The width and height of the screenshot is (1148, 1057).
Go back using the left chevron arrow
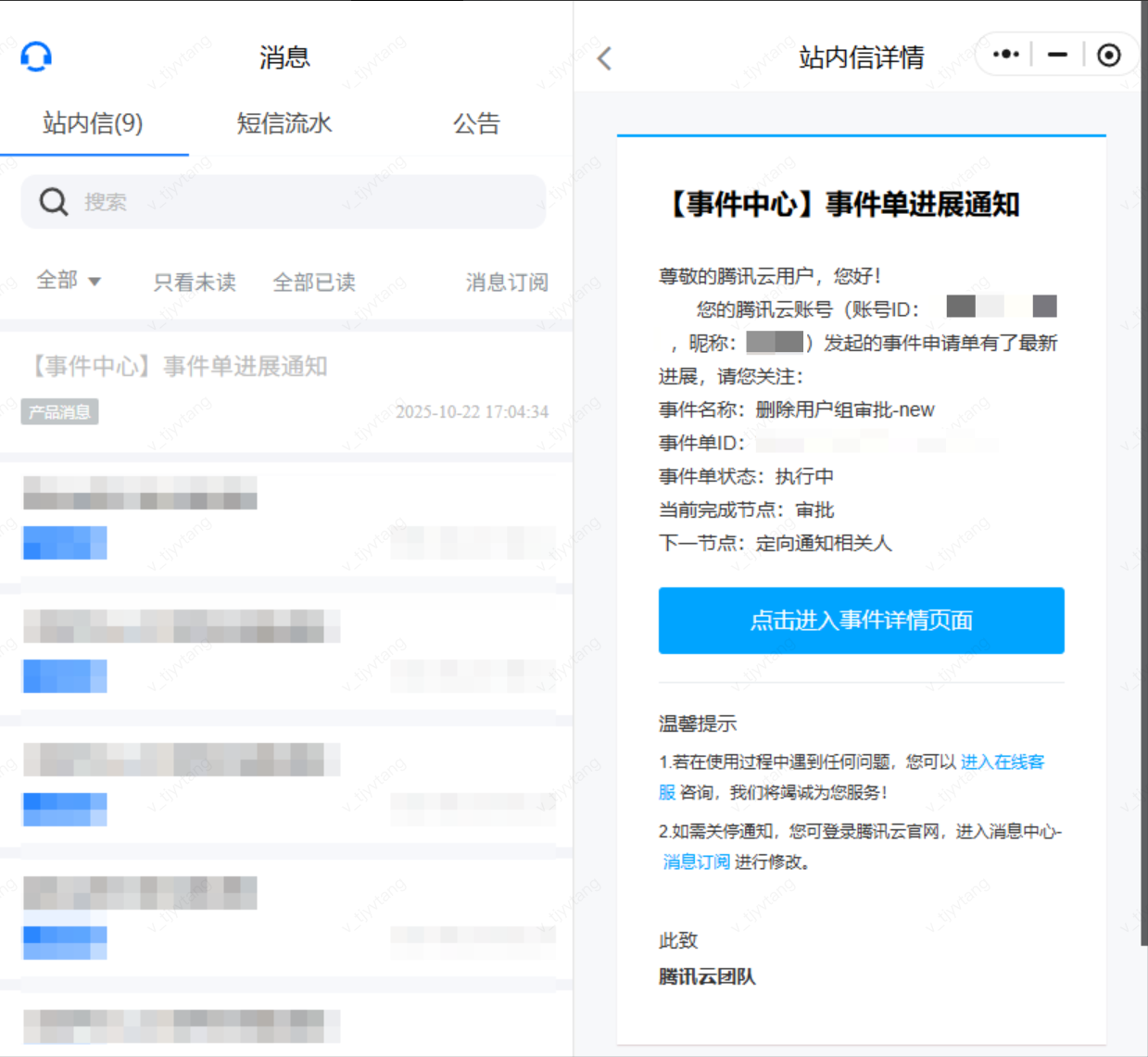604,58
